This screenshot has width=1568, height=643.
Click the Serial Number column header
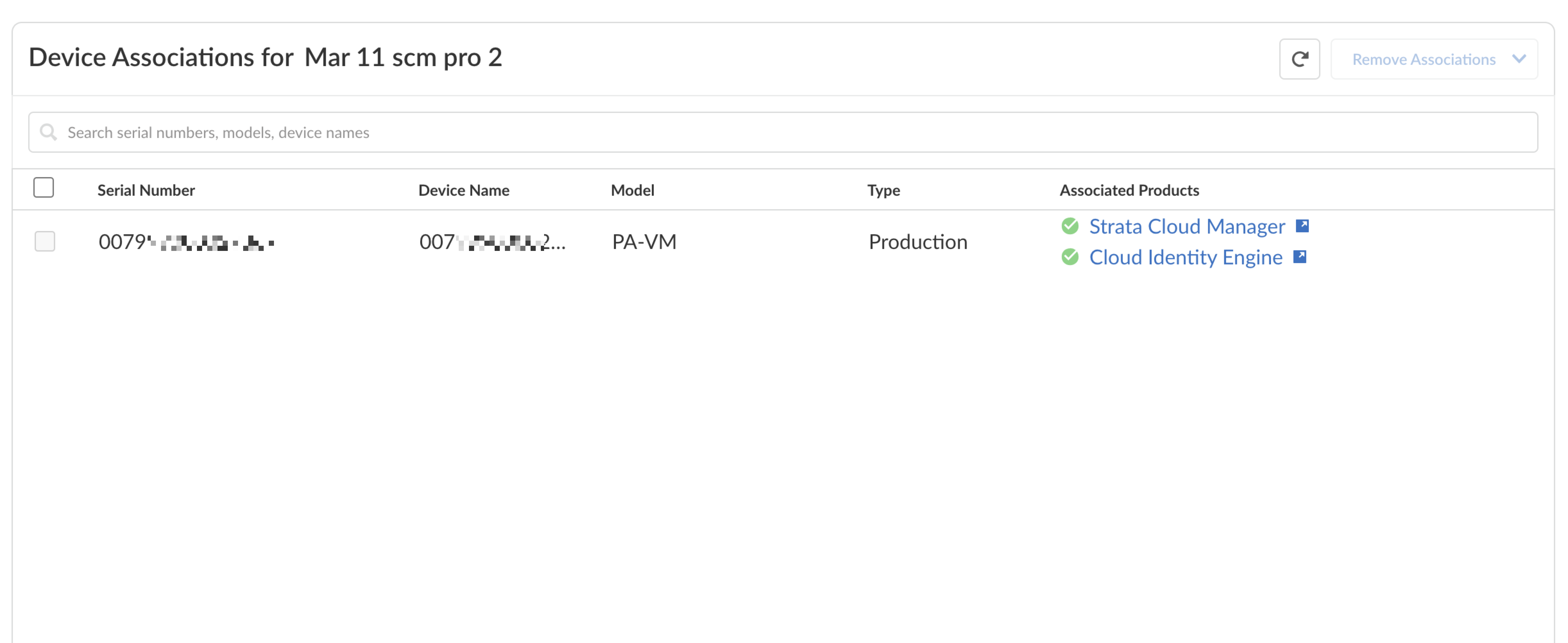click(146, 190)
